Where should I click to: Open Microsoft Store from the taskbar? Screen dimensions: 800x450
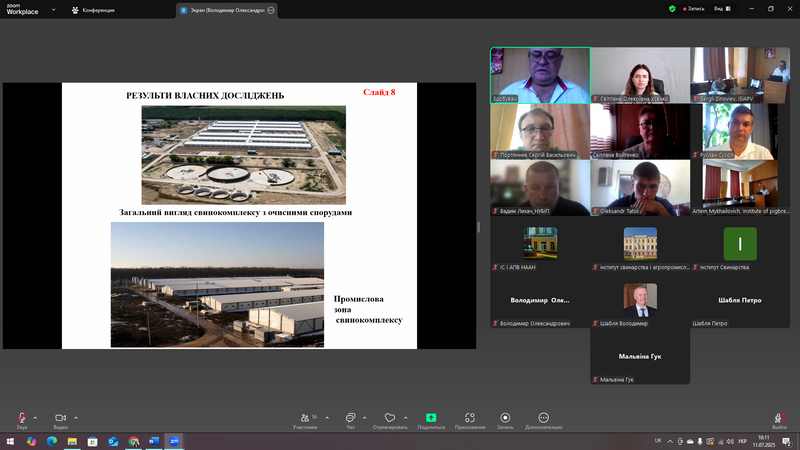point(92,441)
